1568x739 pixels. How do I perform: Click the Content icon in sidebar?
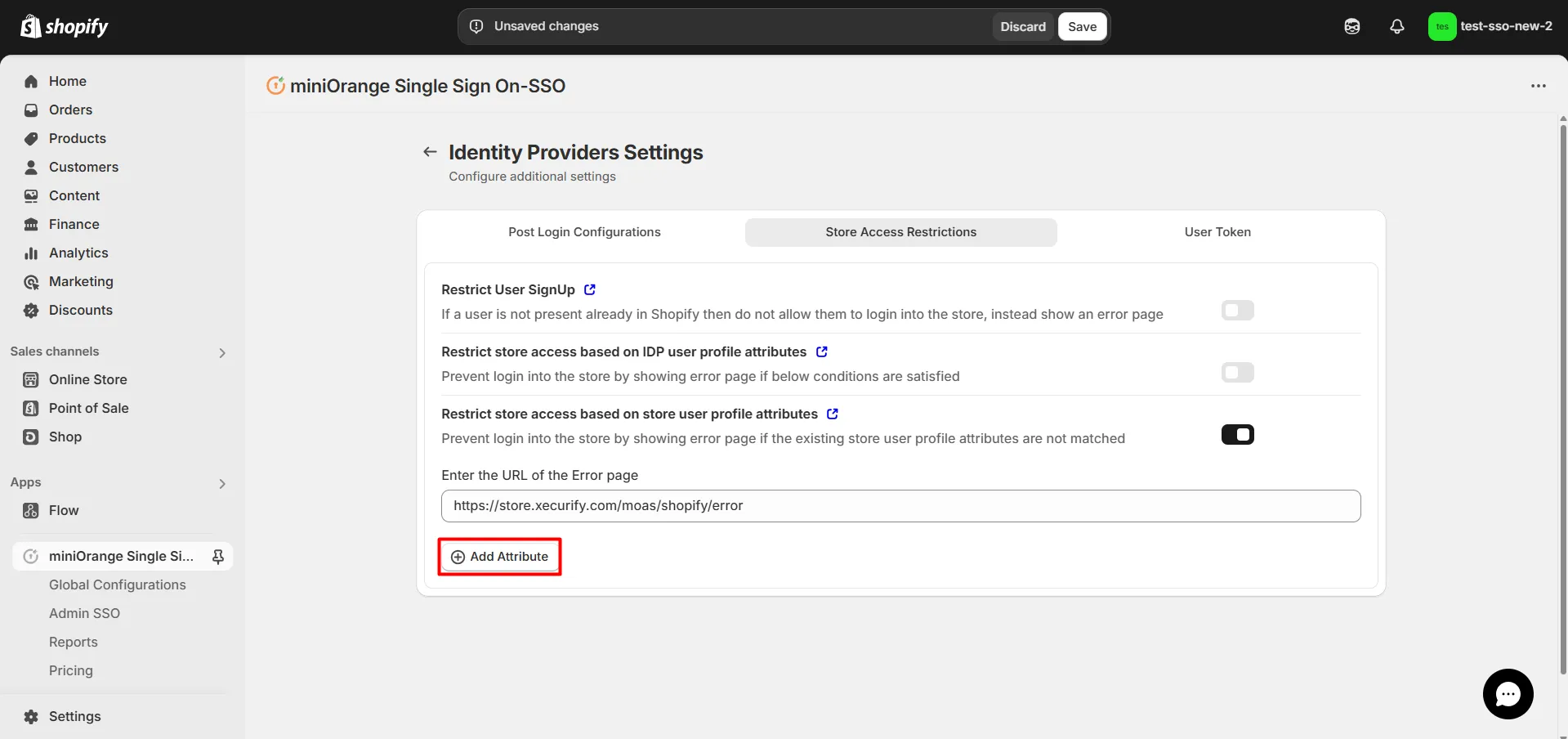tap(31, 195)
